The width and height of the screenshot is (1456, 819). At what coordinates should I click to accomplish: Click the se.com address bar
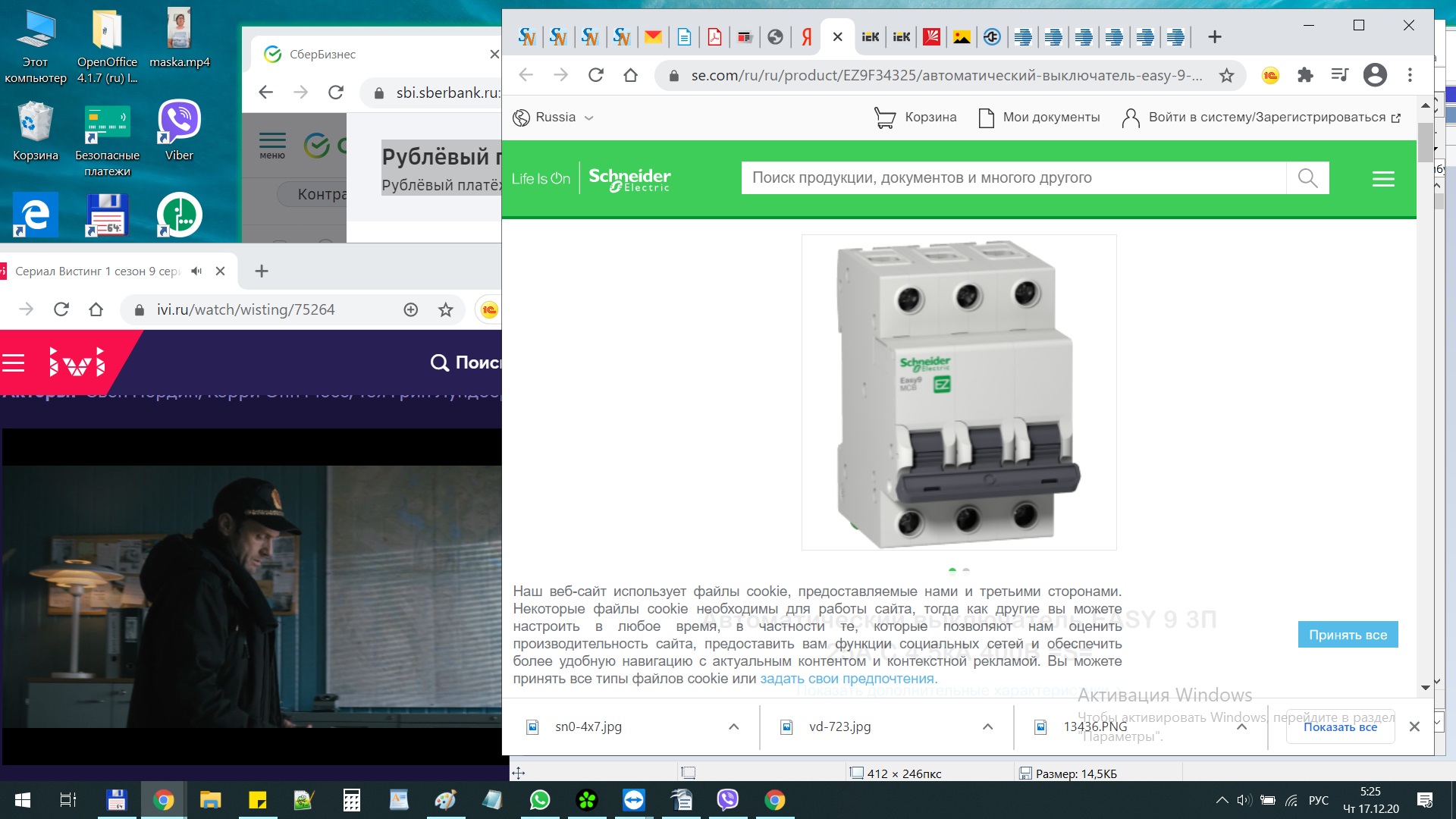[946, 75]
